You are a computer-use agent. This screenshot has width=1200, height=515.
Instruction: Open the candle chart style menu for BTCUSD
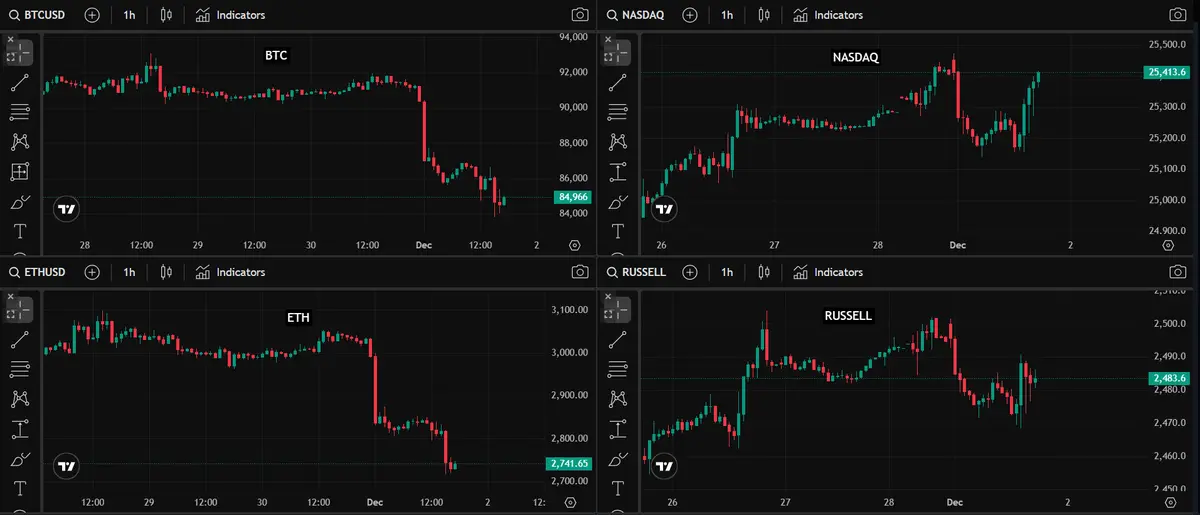click(x=166, y=15)
